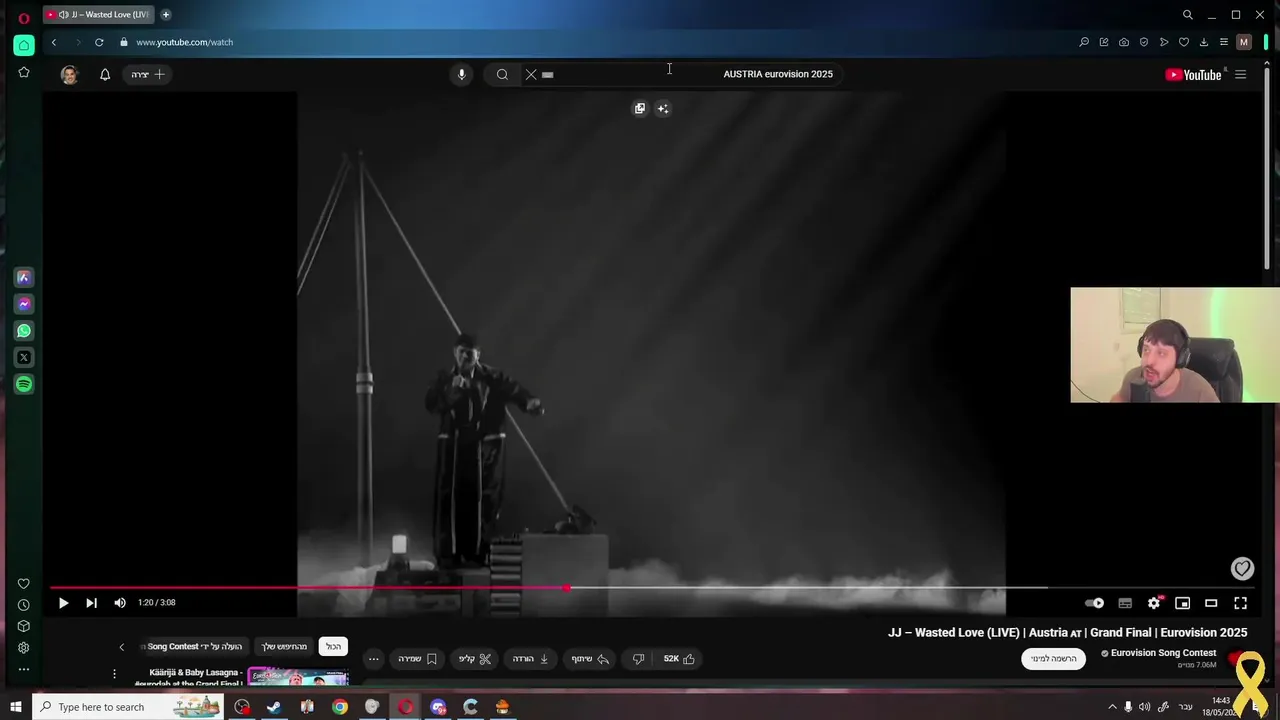The width and height of the screenshot is (1280, 720).
Task: Click the download video button
Action: [531, 659]
